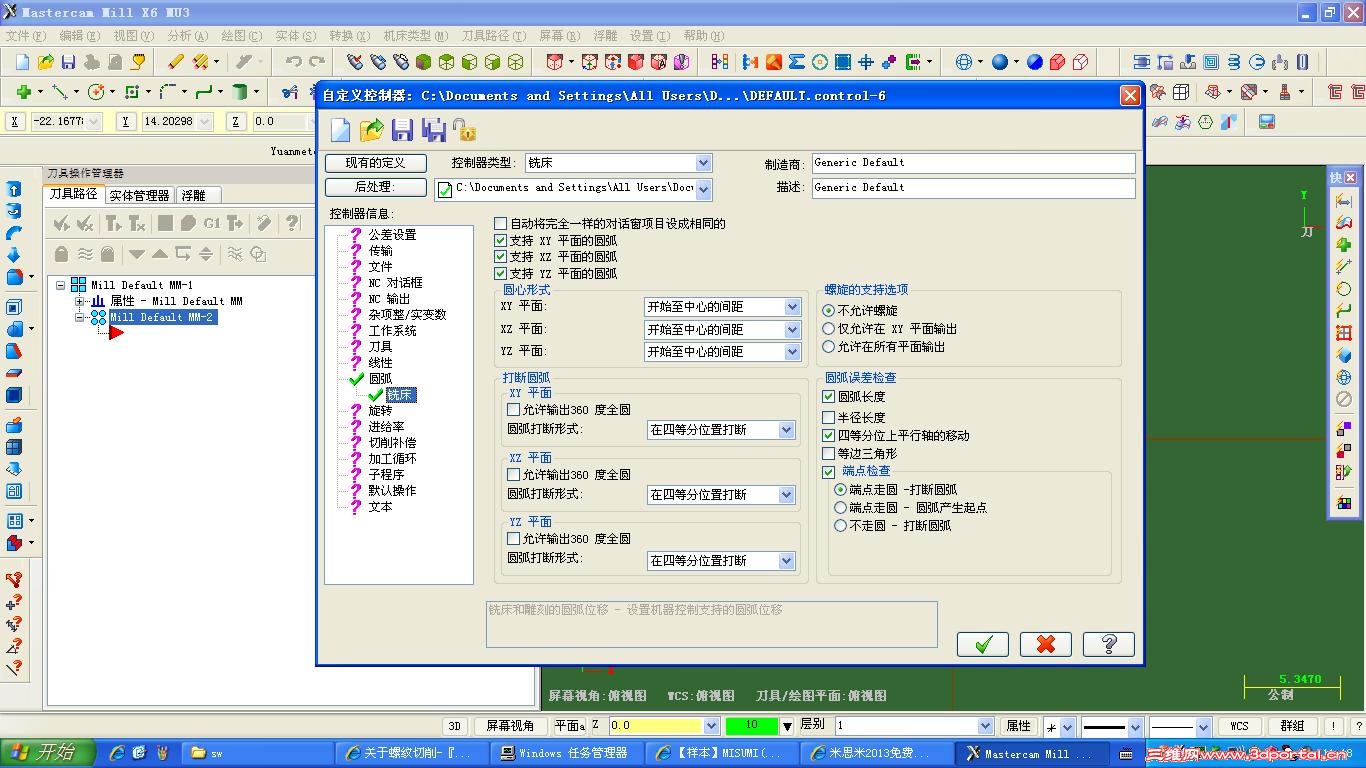Select the green cylinder primitive tool
The height and width of the screenshot is (768, 1366).
click(239, 92)
